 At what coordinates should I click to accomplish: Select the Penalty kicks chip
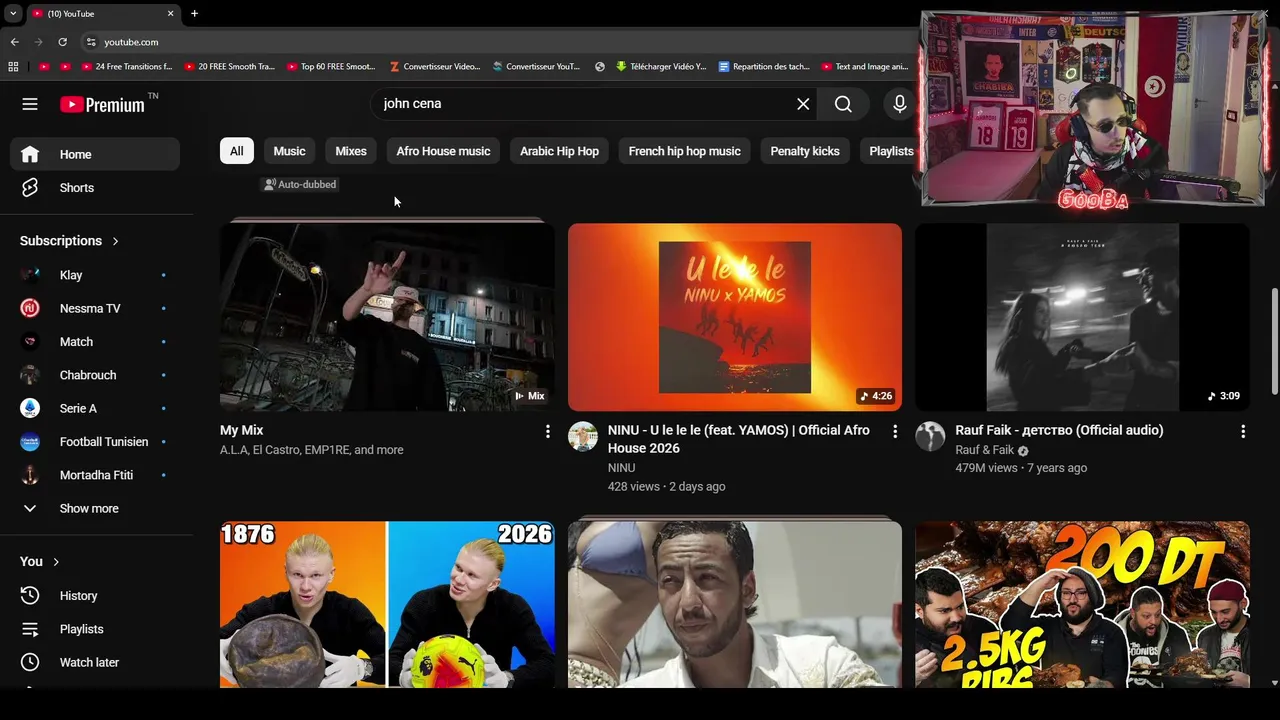pos(805,151)
